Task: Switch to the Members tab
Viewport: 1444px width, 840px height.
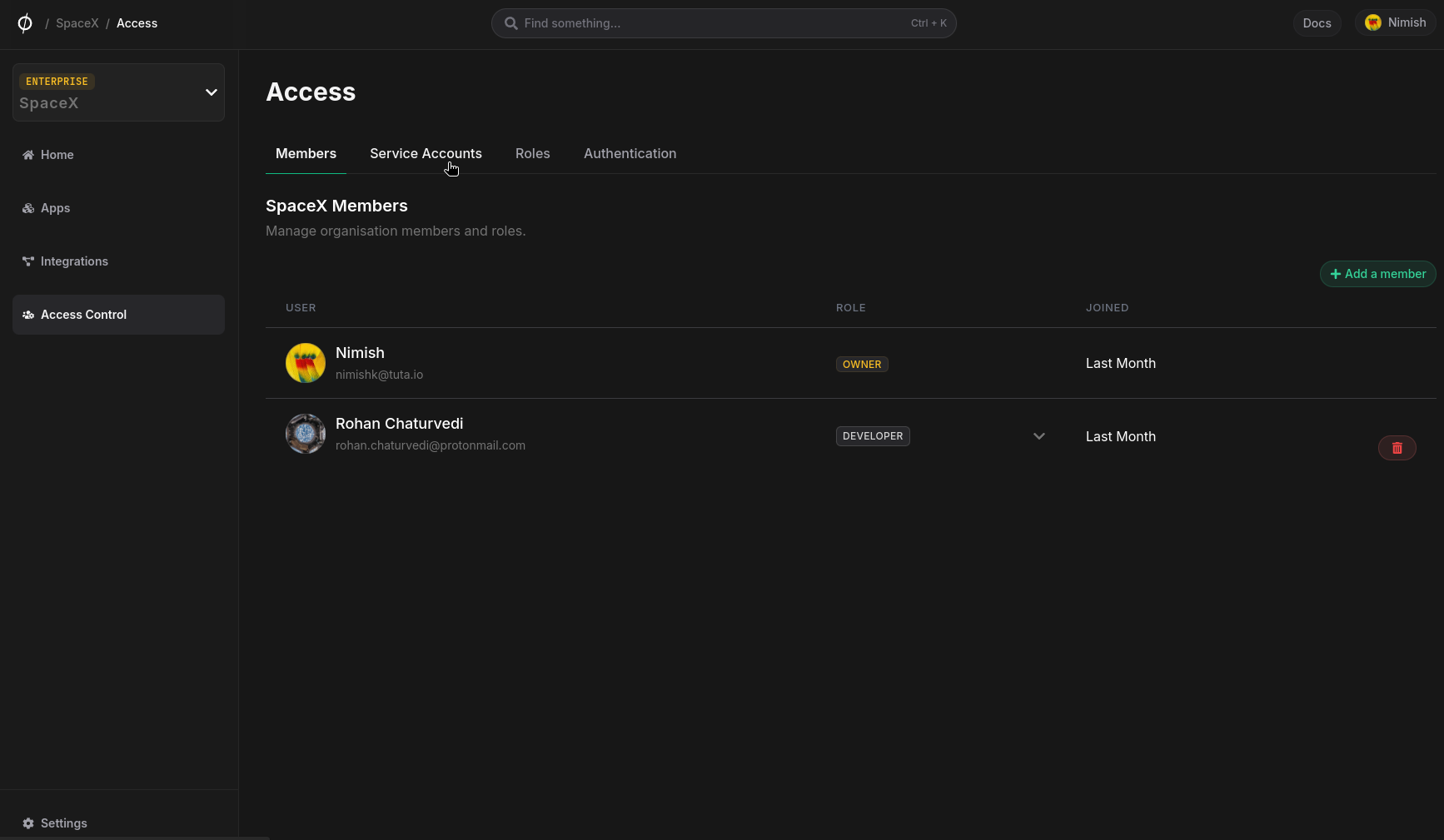Action: point(306,153)
